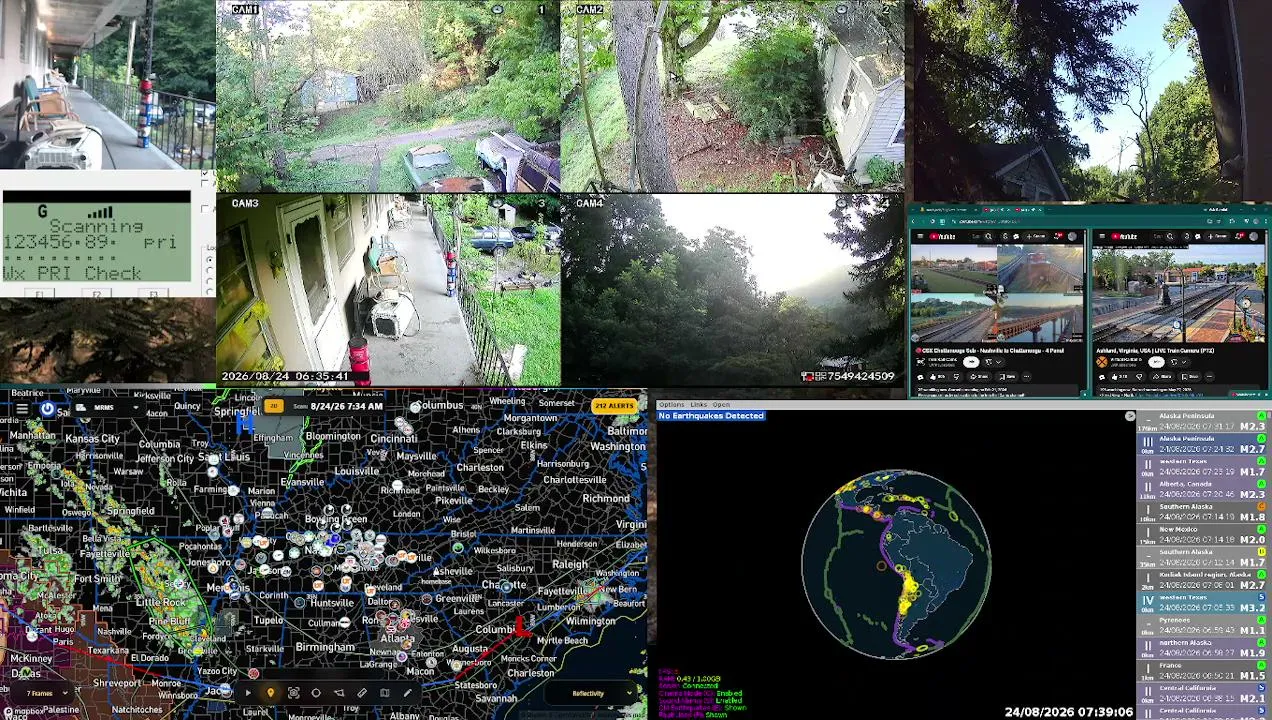Click Create button in left YouTube pane
The image size is (1272, 720).
pyautogui.click(x=1036, y=236)
